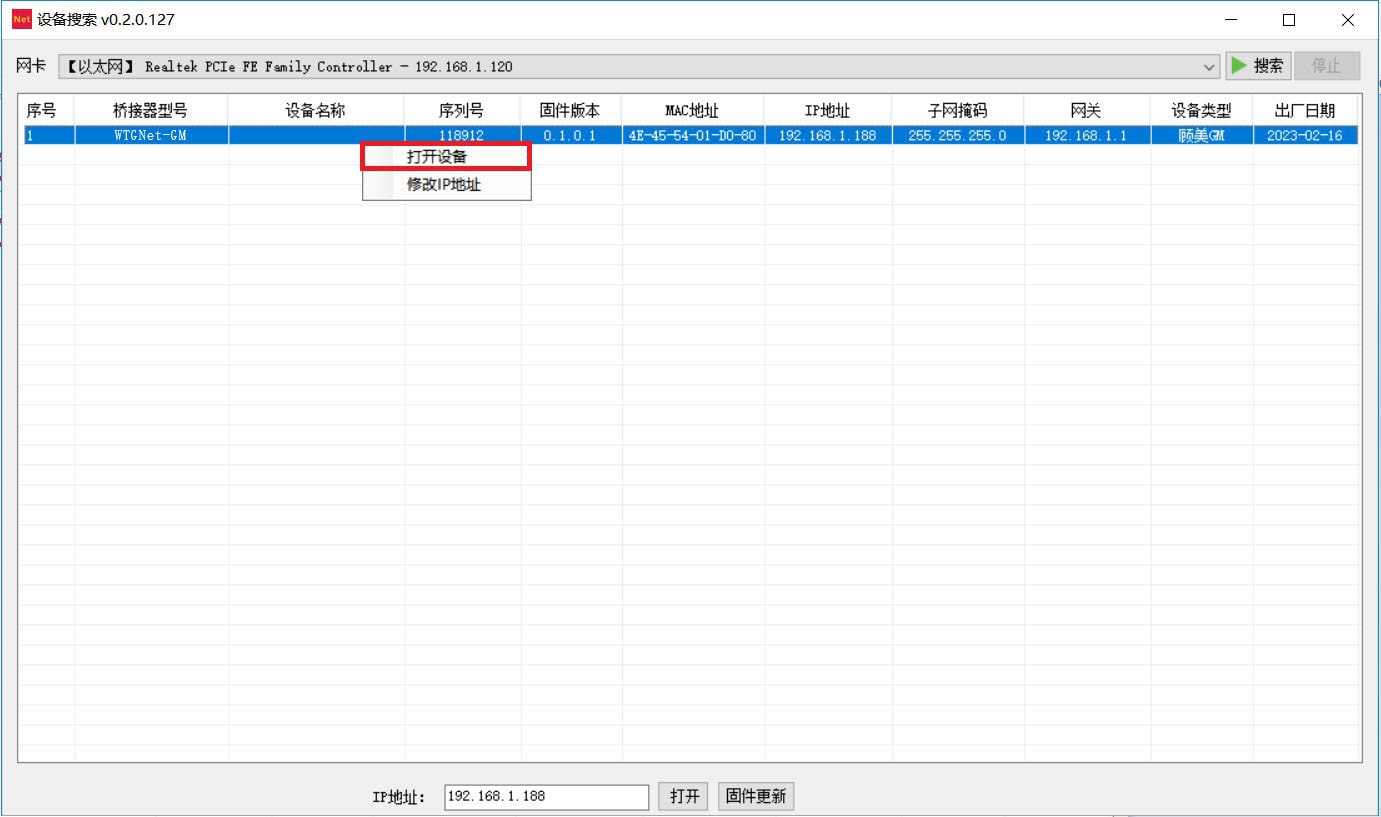Click the 序列号 column header
1381x817 pixels.
coord(461,110)
